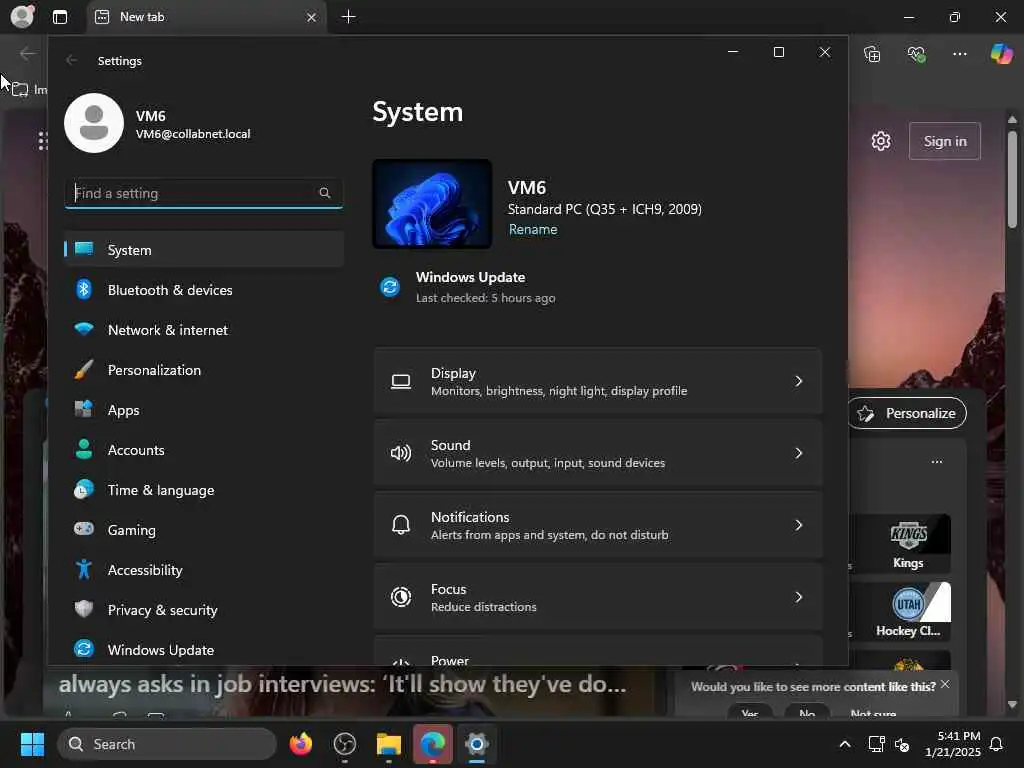Click the Rename link for VM6

click(x=533, y=229)
